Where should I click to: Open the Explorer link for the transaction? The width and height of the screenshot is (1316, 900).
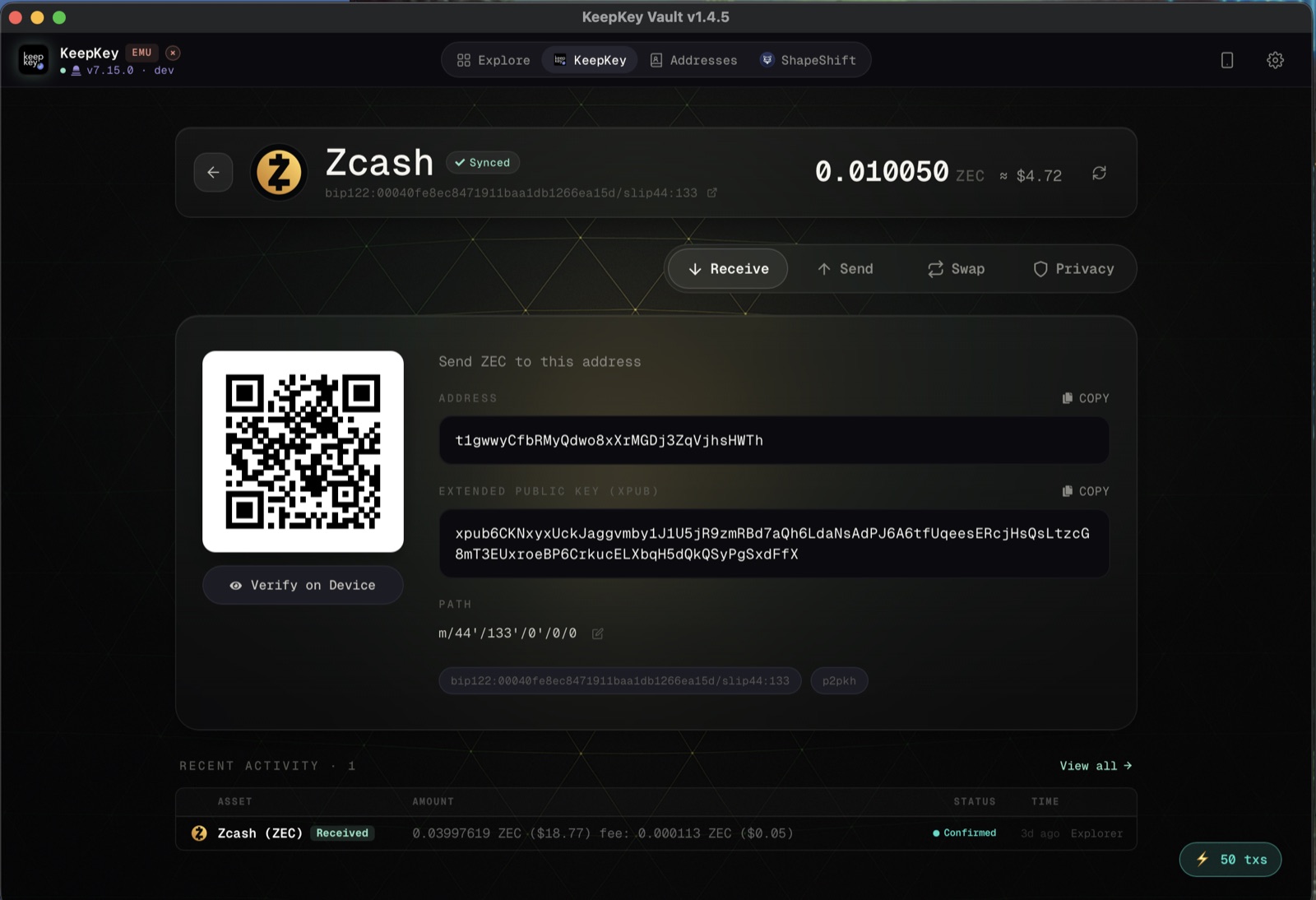1096,833
